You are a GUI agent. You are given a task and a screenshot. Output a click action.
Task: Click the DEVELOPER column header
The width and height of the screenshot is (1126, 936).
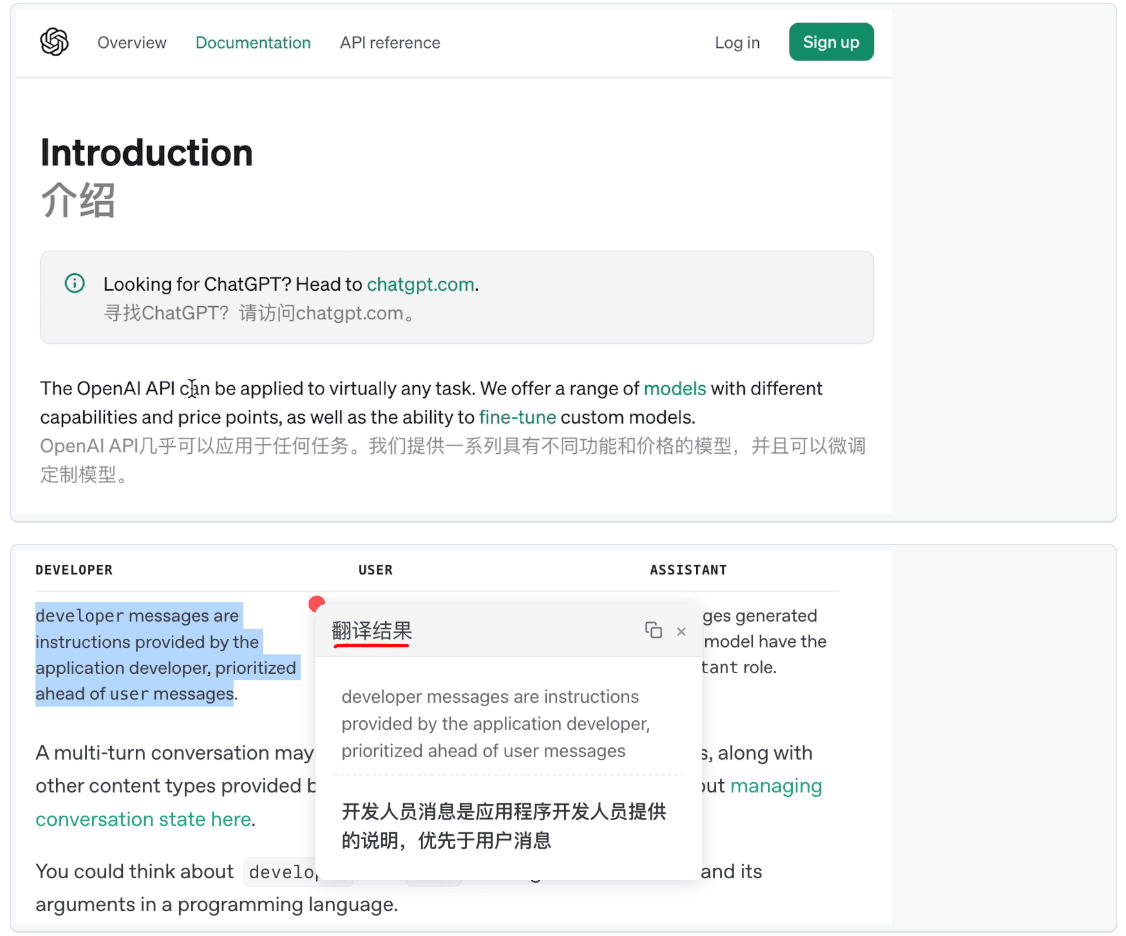[x=74, y=570]
